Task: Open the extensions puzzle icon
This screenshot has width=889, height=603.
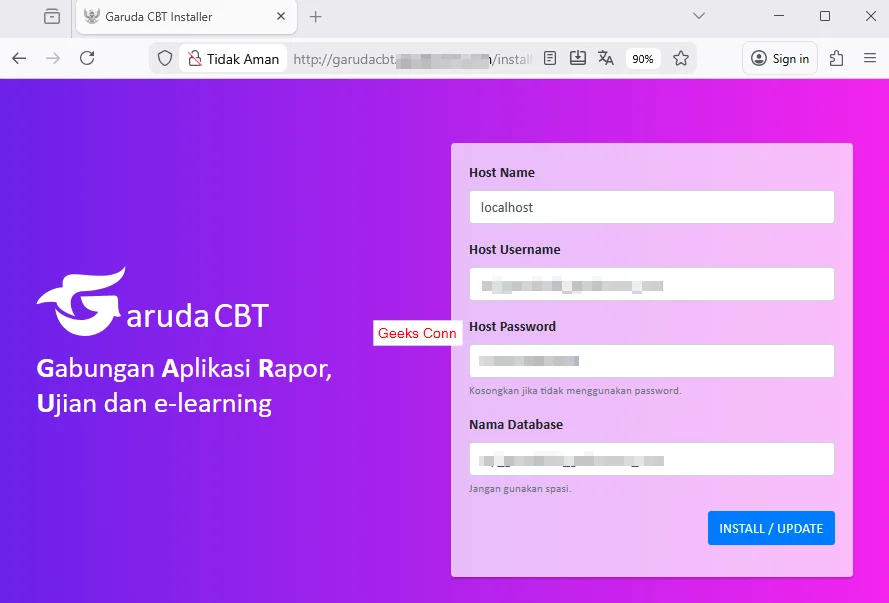Action: coord(835,58)
